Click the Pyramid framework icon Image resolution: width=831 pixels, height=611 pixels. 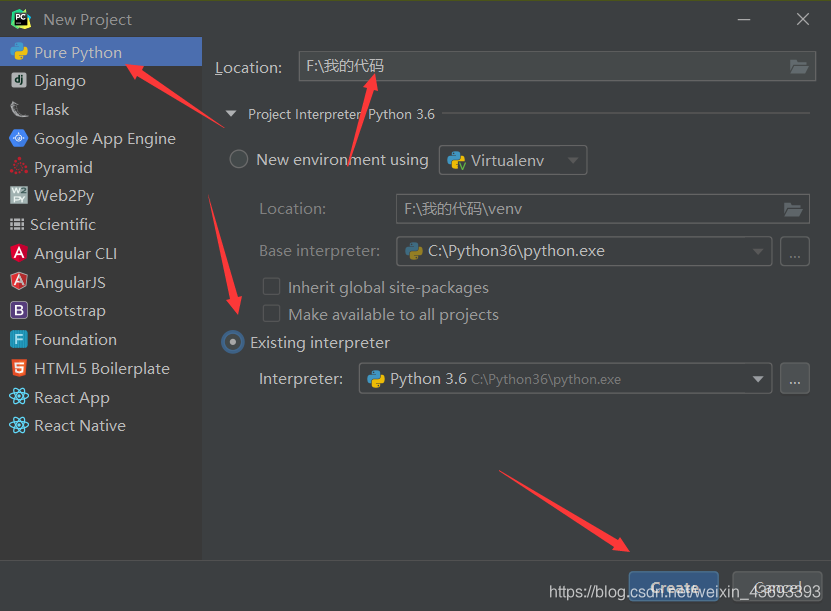[19, 166]
